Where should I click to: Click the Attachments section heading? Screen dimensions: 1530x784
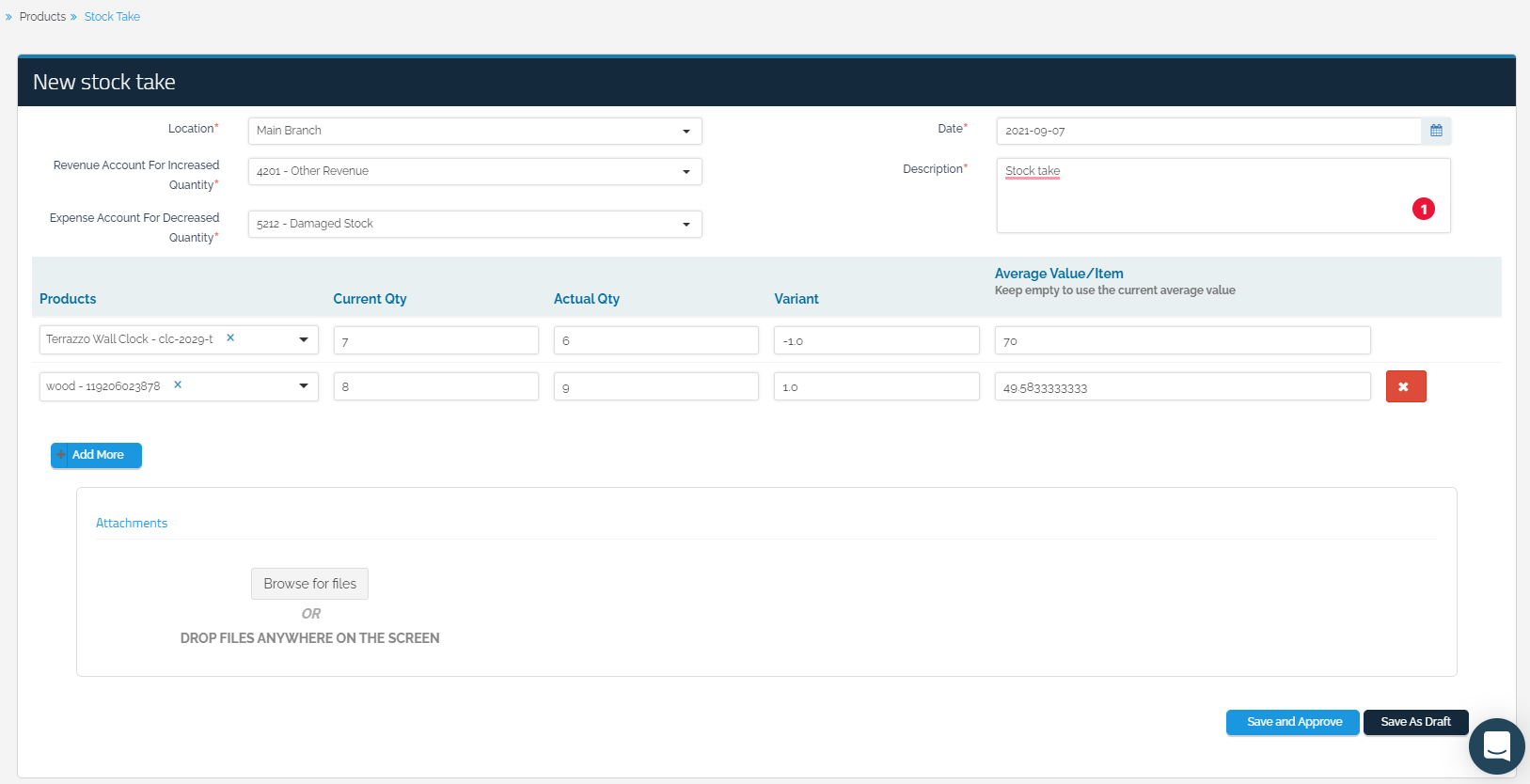[132, 524]
